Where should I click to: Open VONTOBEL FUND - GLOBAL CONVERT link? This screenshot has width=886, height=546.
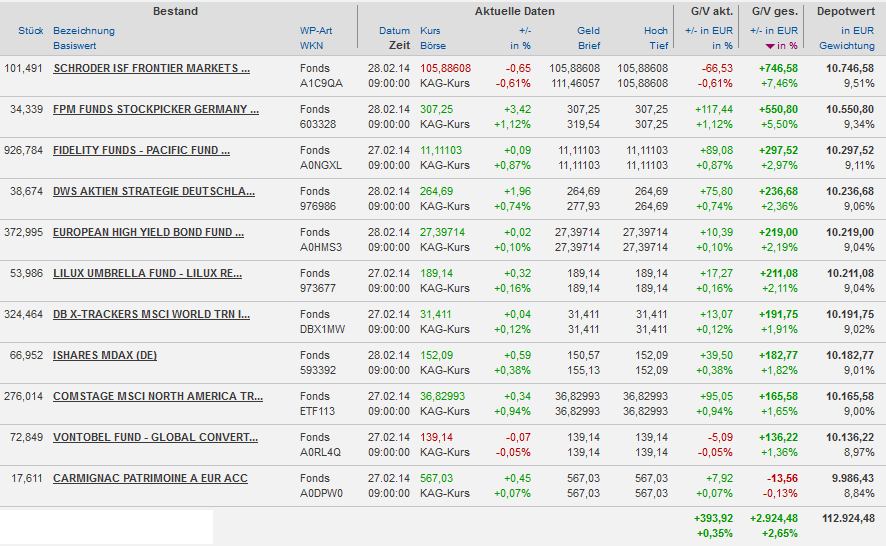point(155,437)
